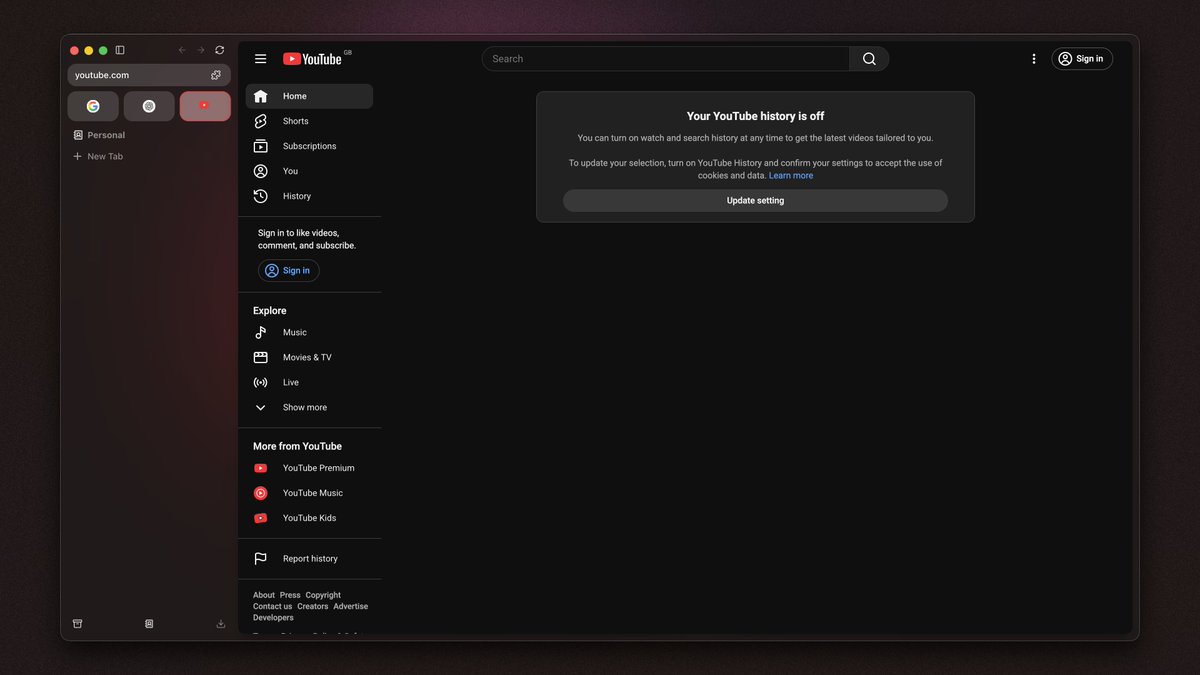Switch to the pinned ChatGPT tab
Viewport: 1200px width, 675px height.
point(149,106)
